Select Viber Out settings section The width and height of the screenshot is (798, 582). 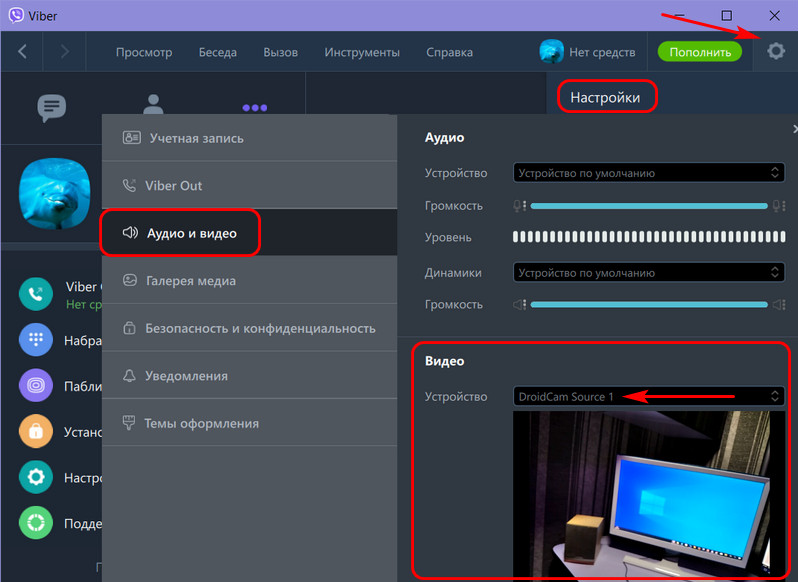249,186
